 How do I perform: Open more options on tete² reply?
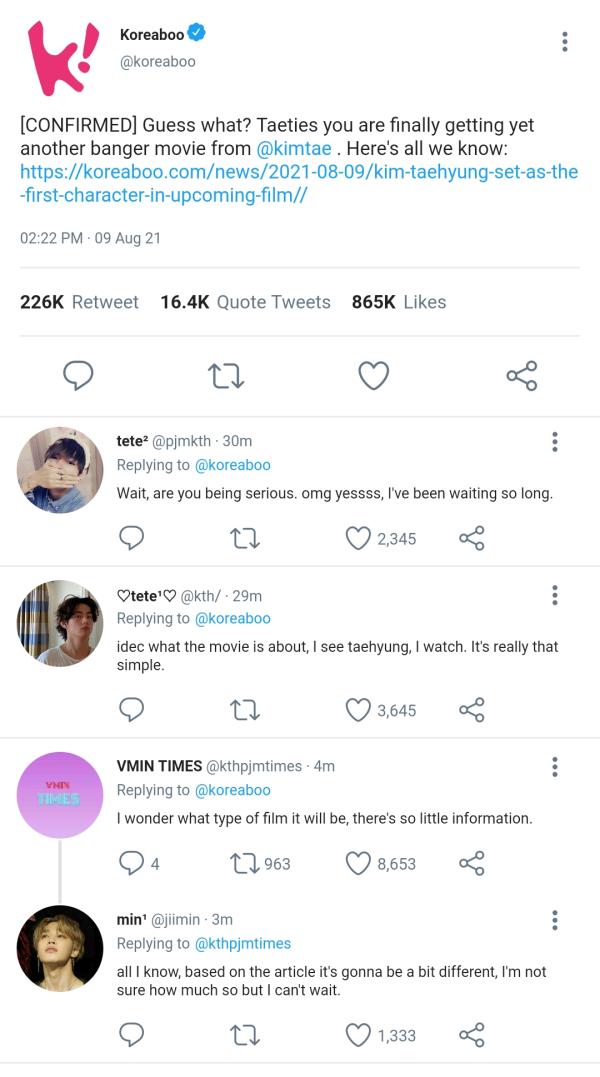coord(555,442)
